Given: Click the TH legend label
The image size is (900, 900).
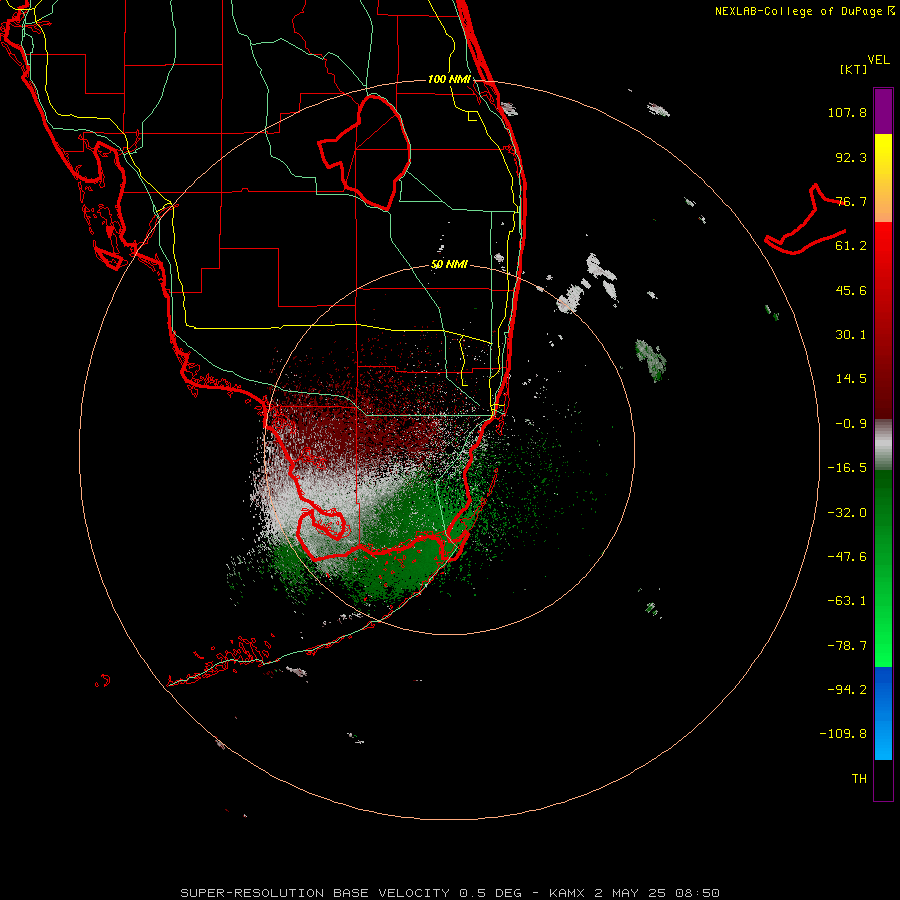Looking at the screenshot, I should pyautogui.click(x=859, y=779).
